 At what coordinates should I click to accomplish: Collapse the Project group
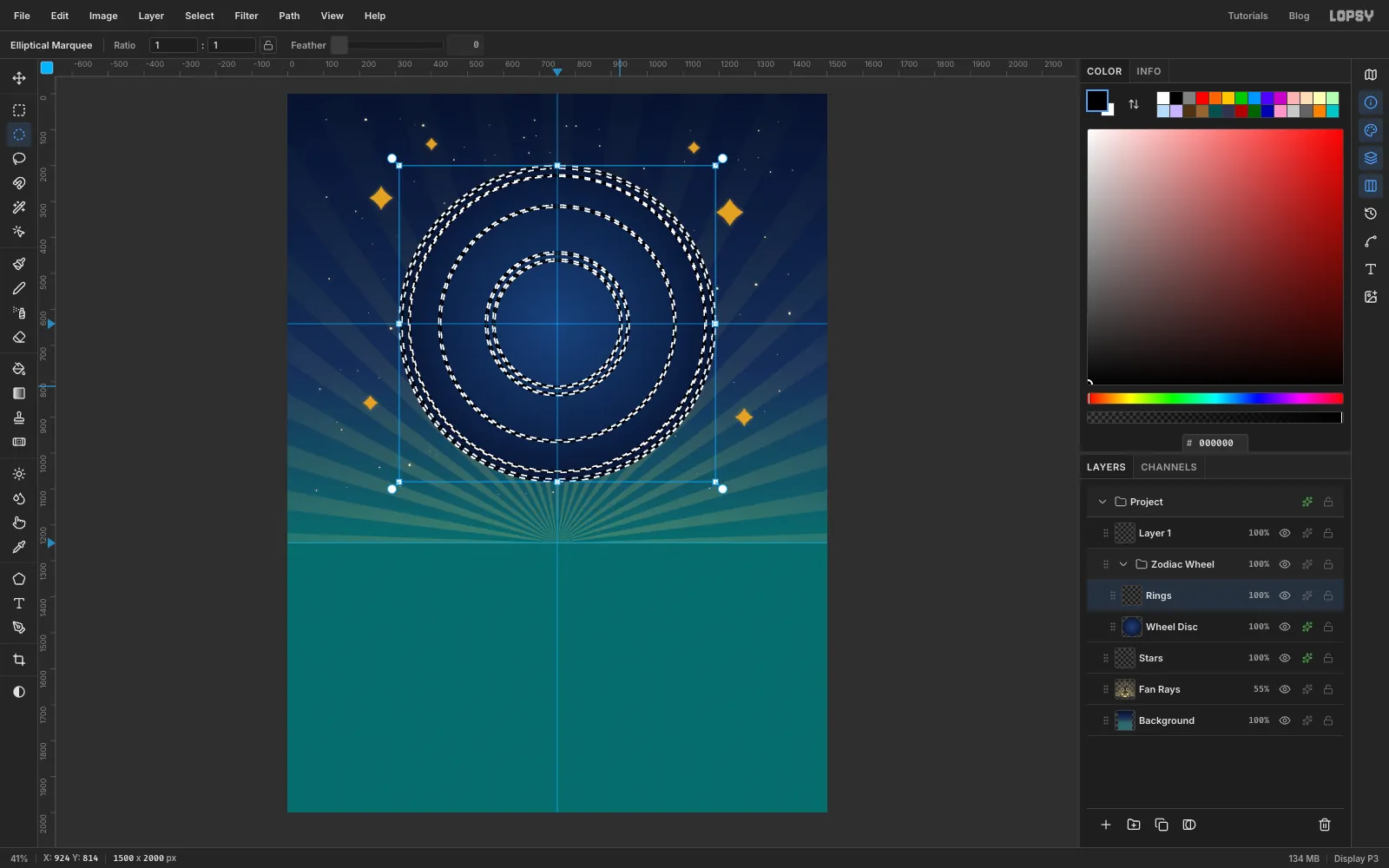[1103, 502]
